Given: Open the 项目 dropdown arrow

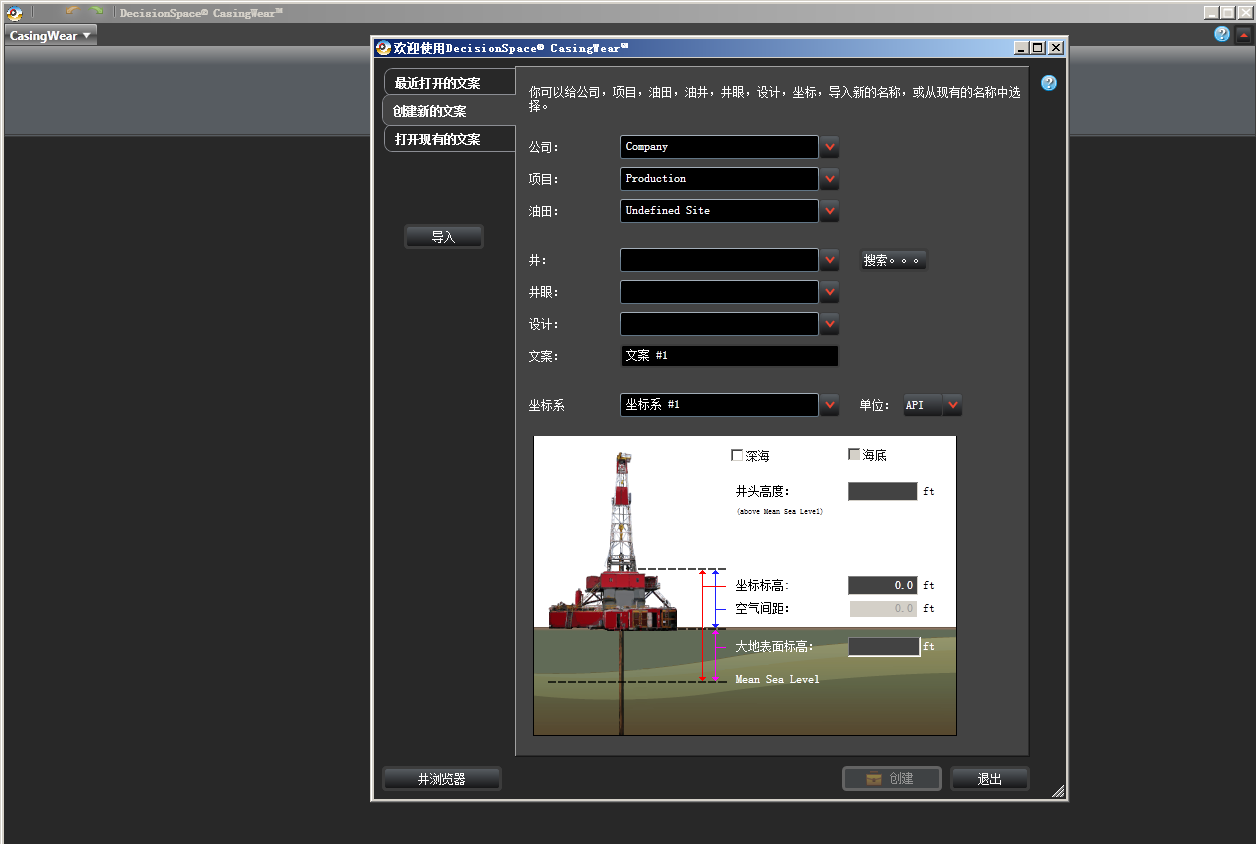Looking at the screenshot, I should (829, 179).
